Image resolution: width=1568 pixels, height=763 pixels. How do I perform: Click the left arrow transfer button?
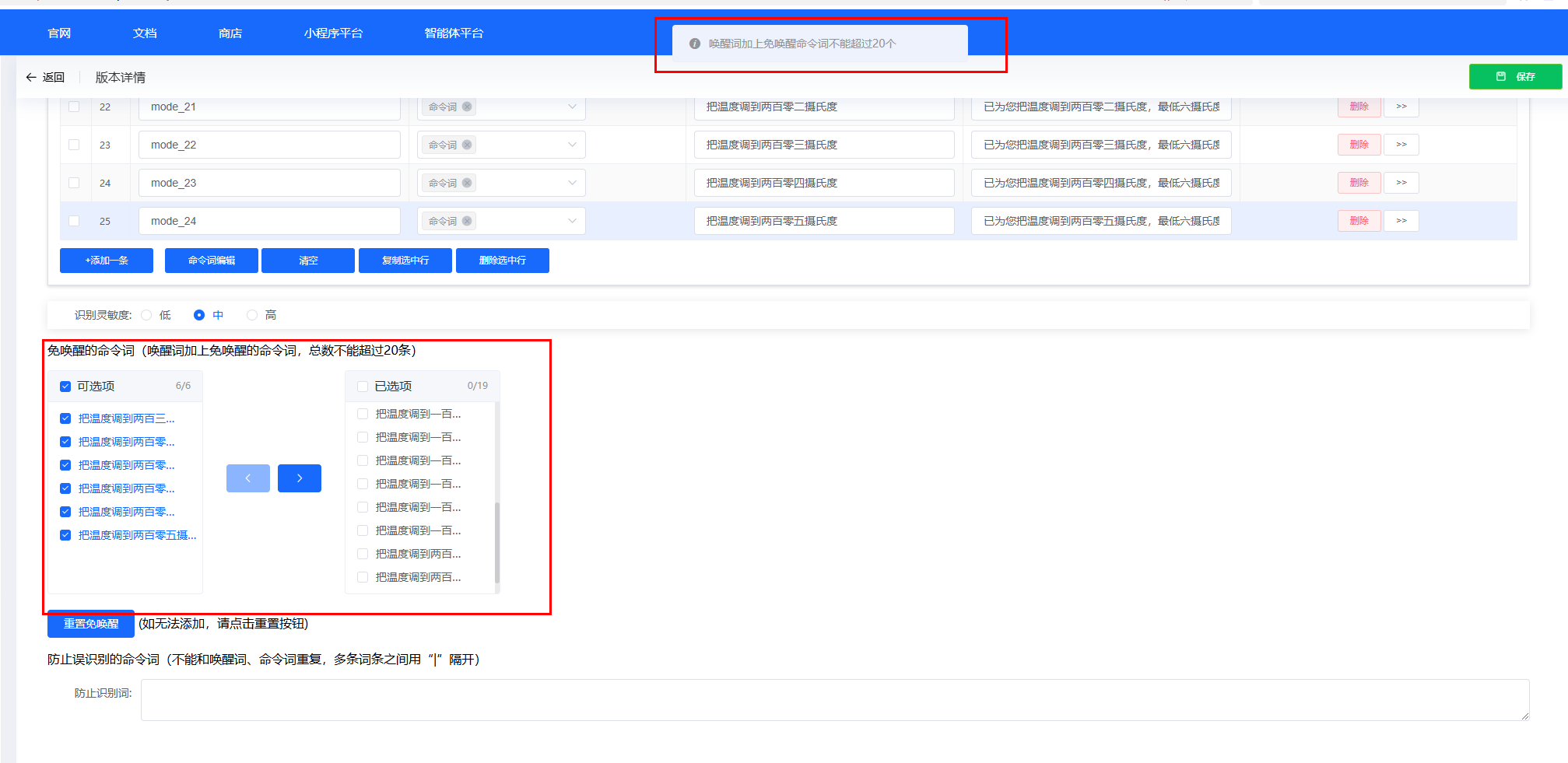tap(247, 478)
